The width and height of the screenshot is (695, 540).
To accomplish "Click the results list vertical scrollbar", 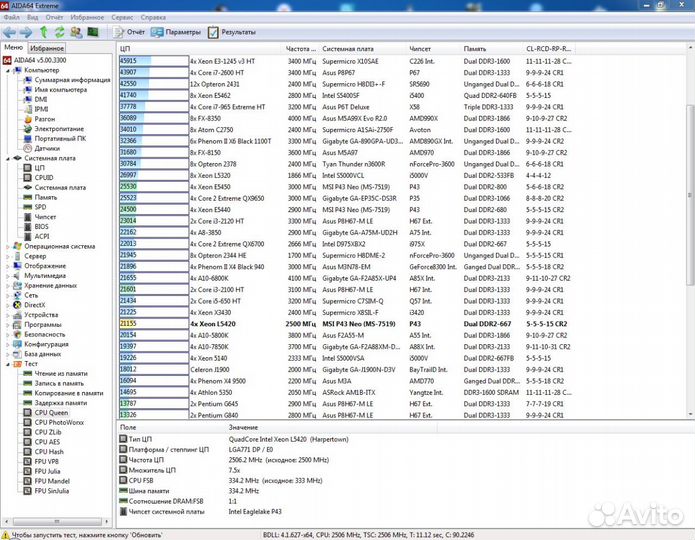I will tap(690, 195).
